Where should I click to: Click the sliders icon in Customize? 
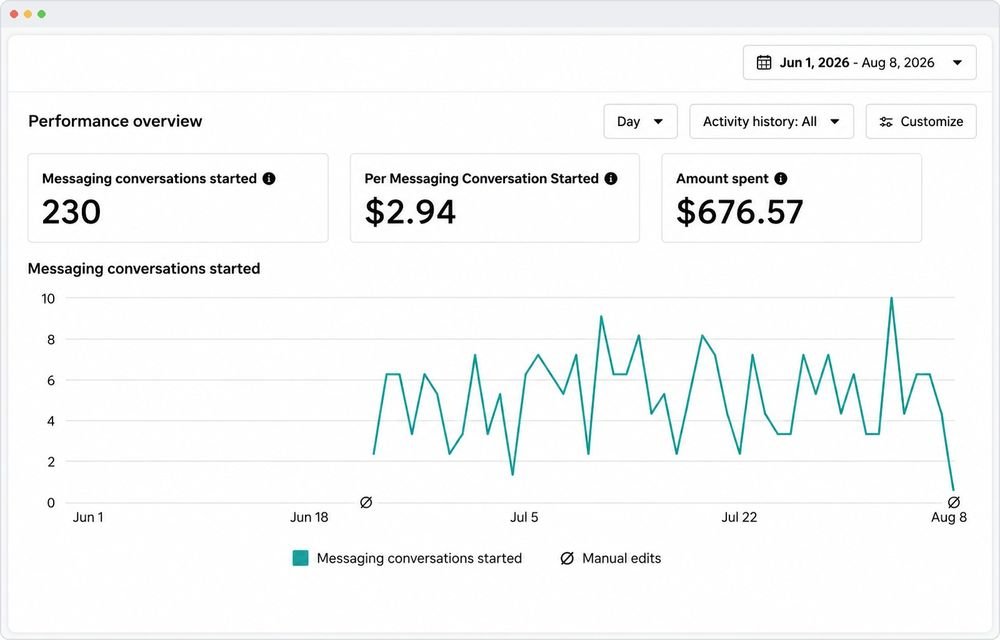tap(886, 122)
